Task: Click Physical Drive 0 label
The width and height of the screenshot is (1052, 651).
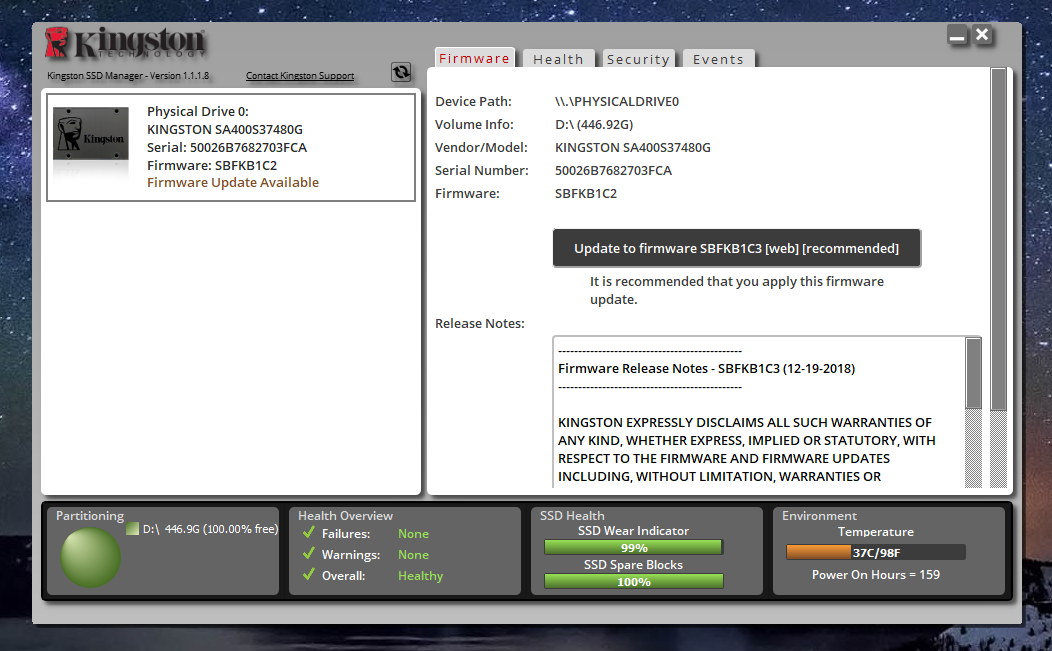Action: pyautogui.click(x=198, y=111)
